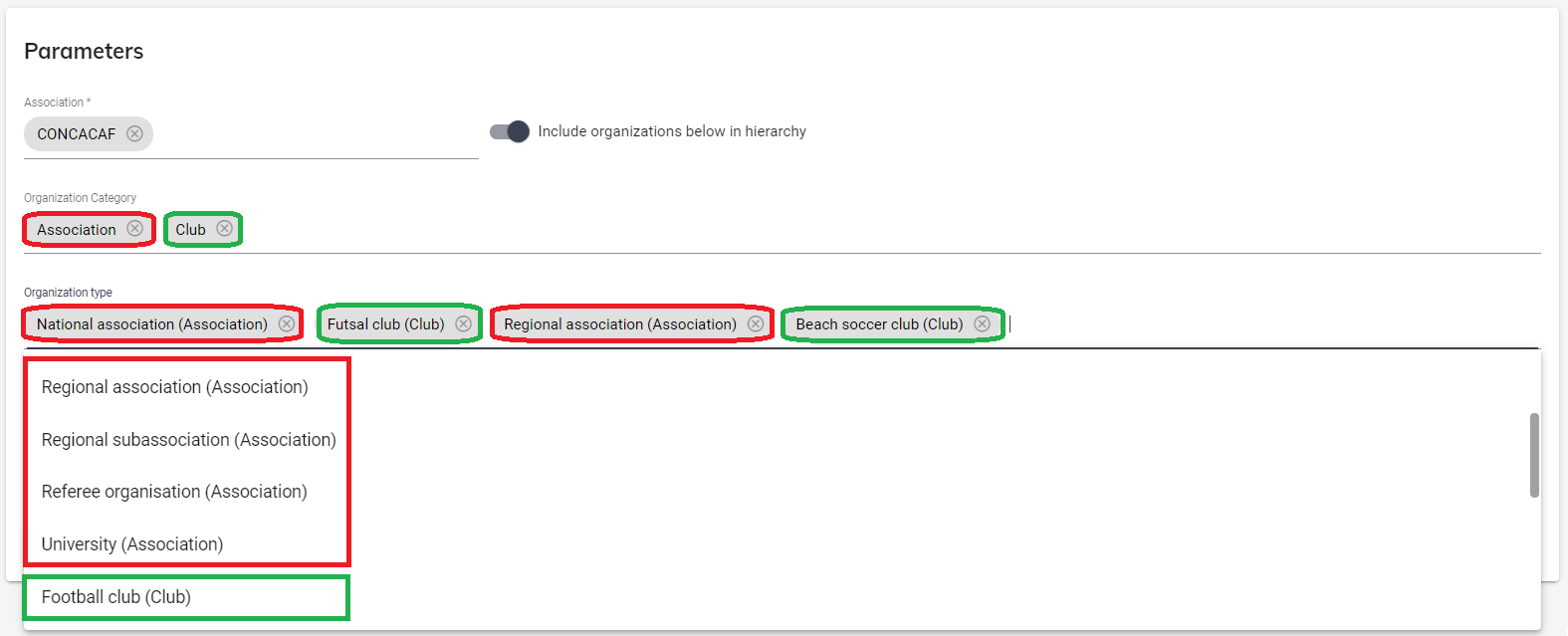Remove the Beach soccer club chip
The width and height of the screenshot is (1568, 636).
(x=982, y=323)
